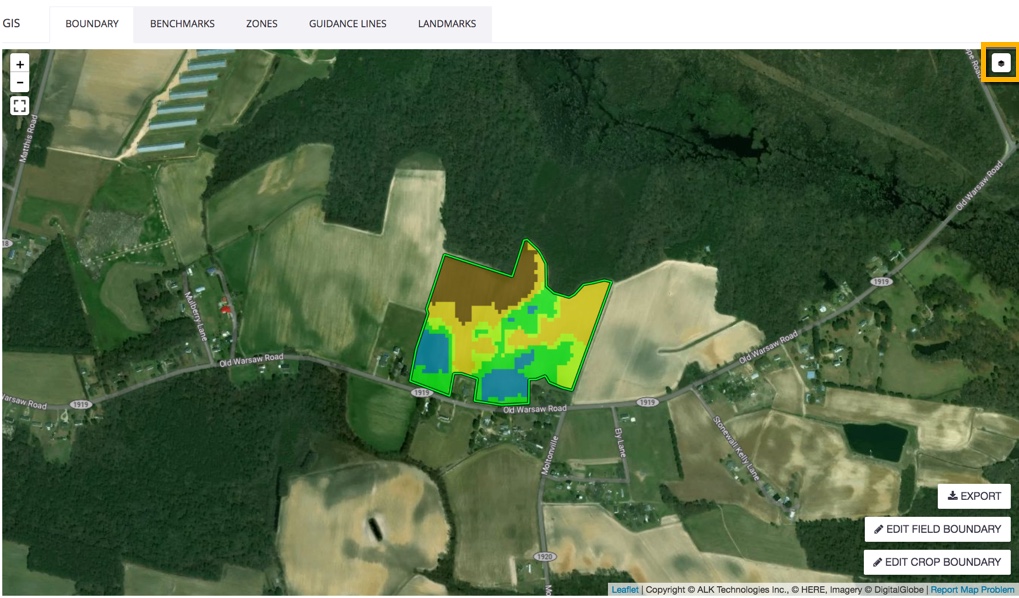Zoom in on the map

(20, 64)
